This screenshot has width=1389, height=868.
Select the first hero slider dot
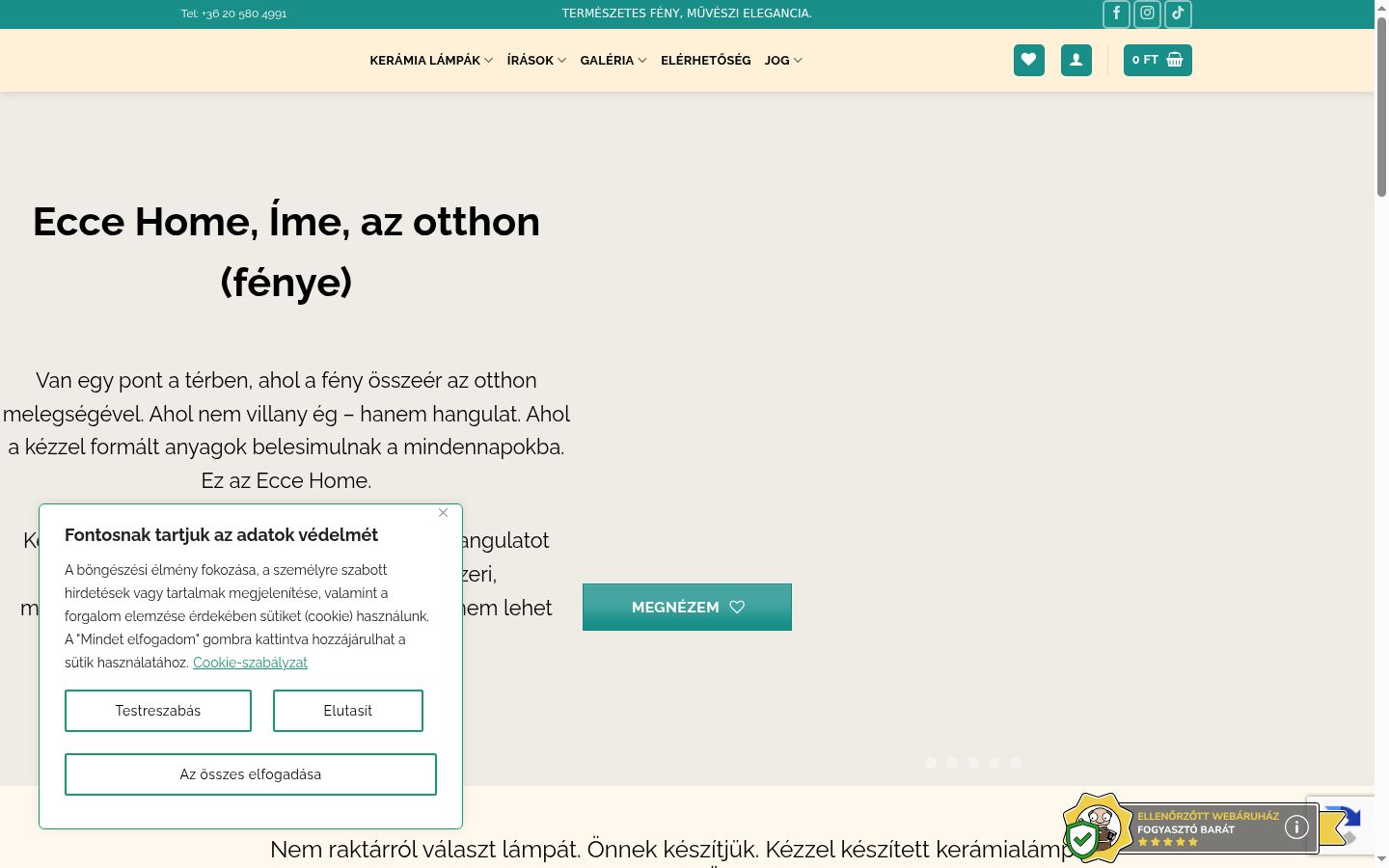(931, 763)
